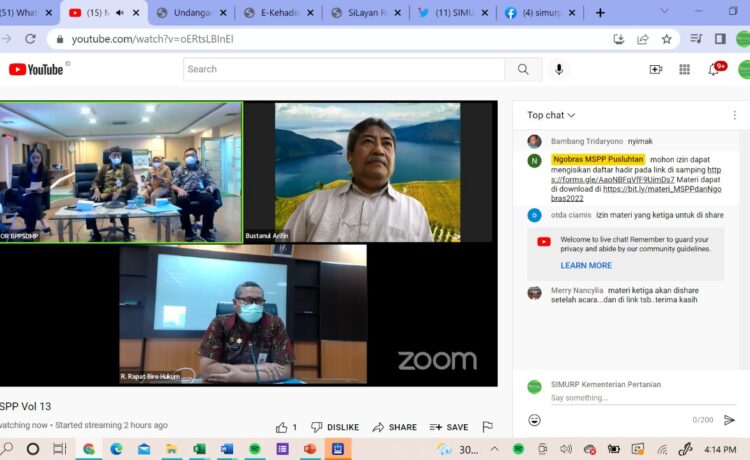
Task: Start voice search with the microphone icon
Action: pyautogui.click(x=559, y=69)
